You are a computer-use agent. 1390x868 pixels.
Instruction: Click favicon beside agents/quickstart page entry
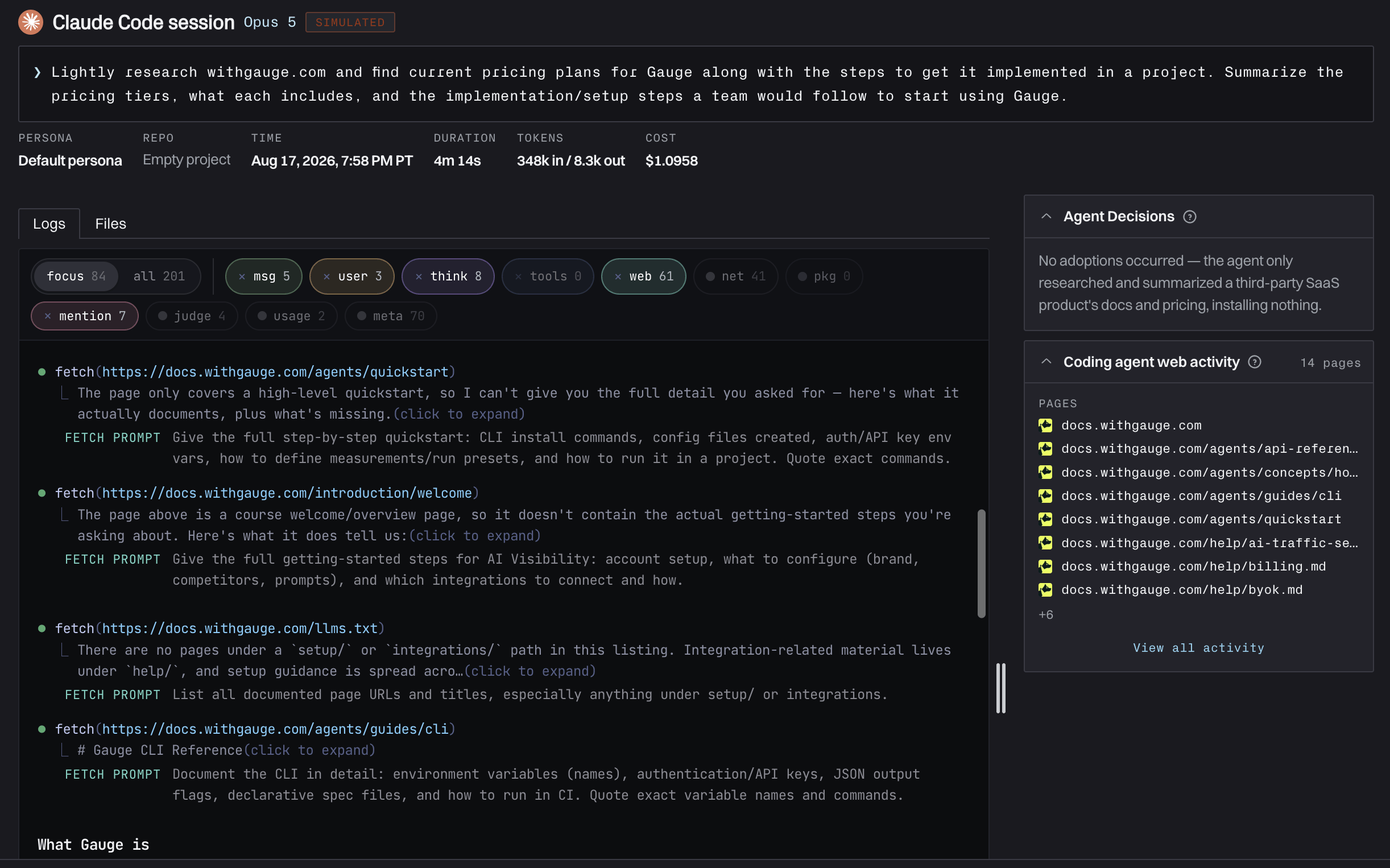click(x=1046, y=519)
